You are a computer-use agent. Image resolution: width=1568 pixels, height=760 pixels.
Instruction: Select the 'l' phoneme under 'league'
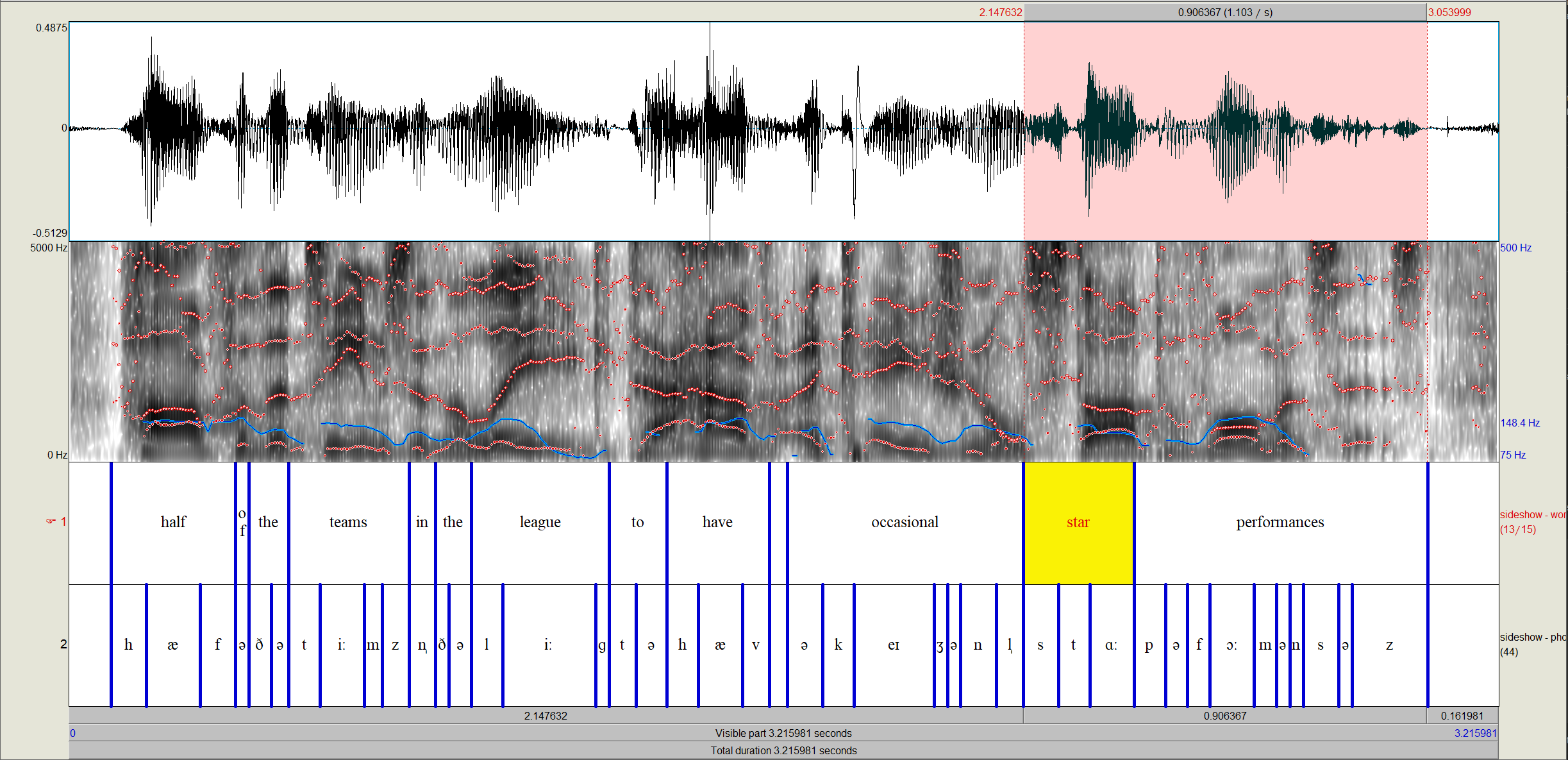(487, 645)
